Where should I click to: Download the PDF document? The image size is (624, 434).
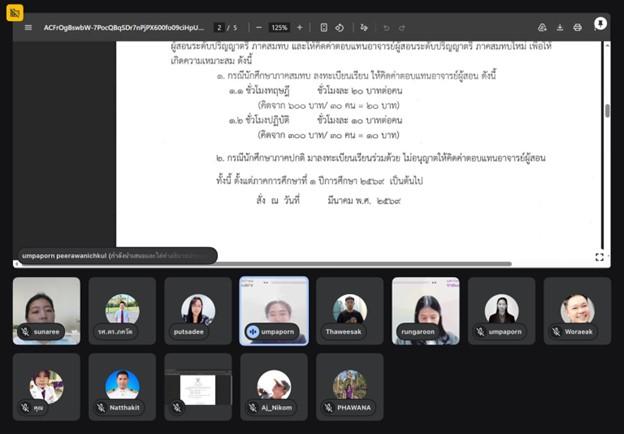(560, 27)
